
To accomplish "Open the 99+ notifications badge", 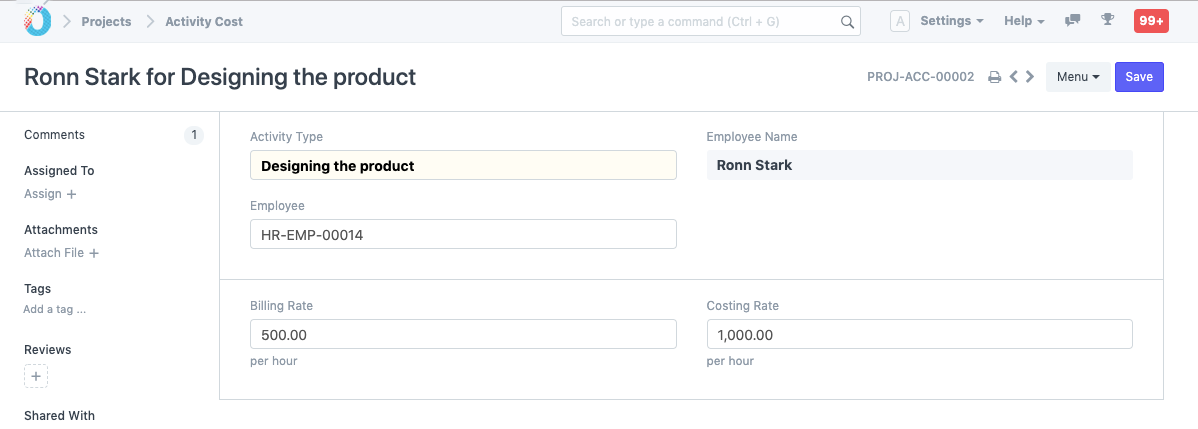I will click(1150, 21).
